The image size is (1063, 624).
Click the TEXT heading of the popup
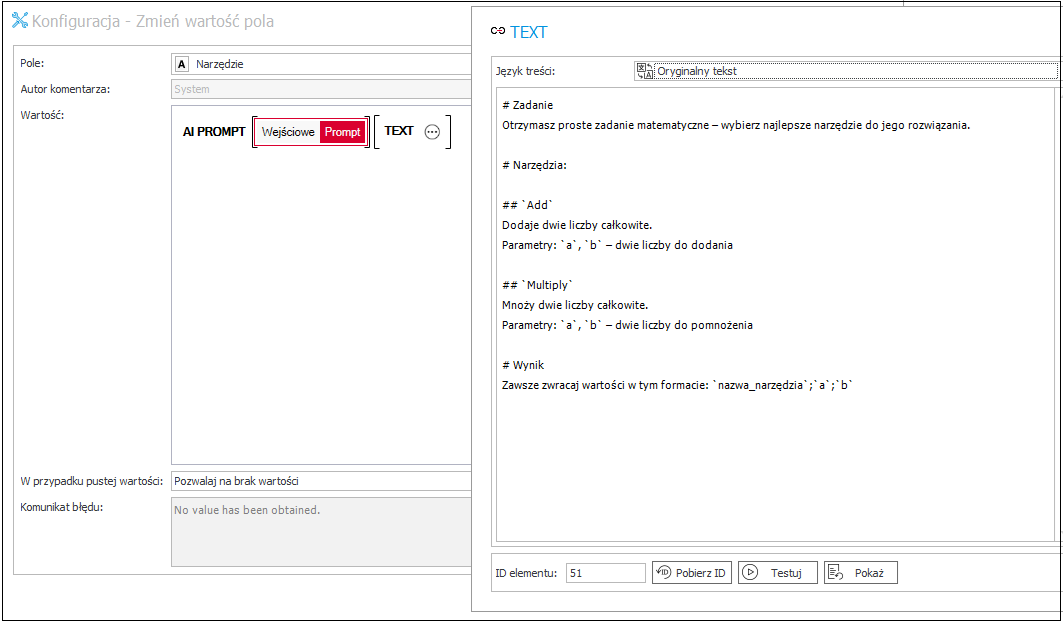529,32
